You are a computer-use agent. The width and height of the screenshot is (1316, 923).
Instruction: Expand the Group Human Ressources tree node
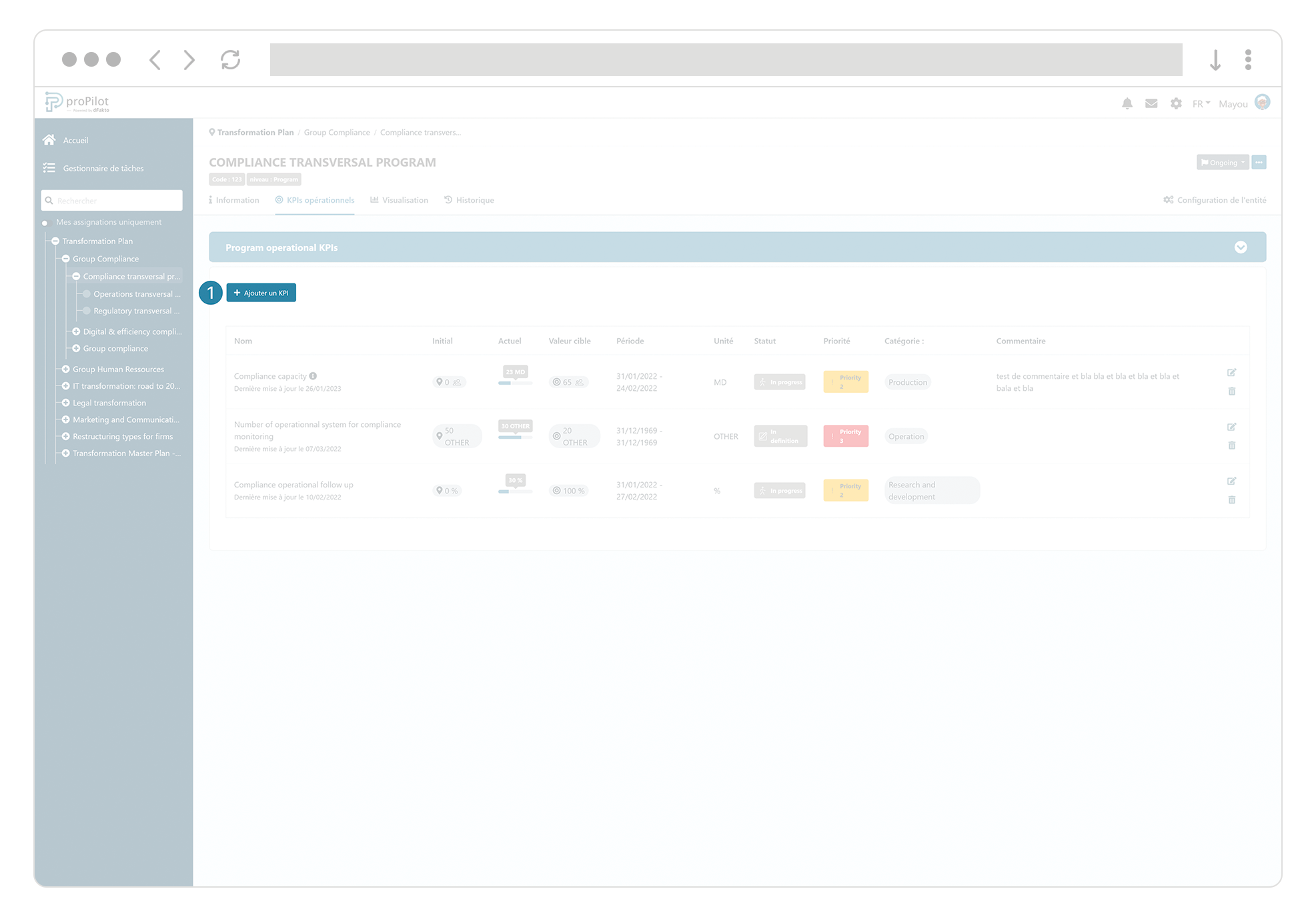click(65, 369)
